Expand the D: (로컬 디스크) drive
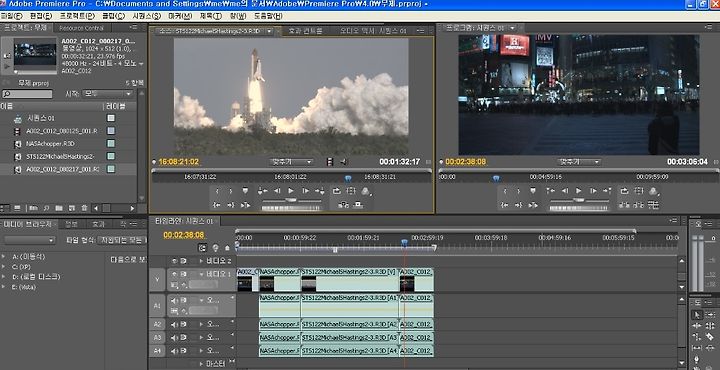The width and height of the screenshot is (720, 370). click(x=3, y=276)
